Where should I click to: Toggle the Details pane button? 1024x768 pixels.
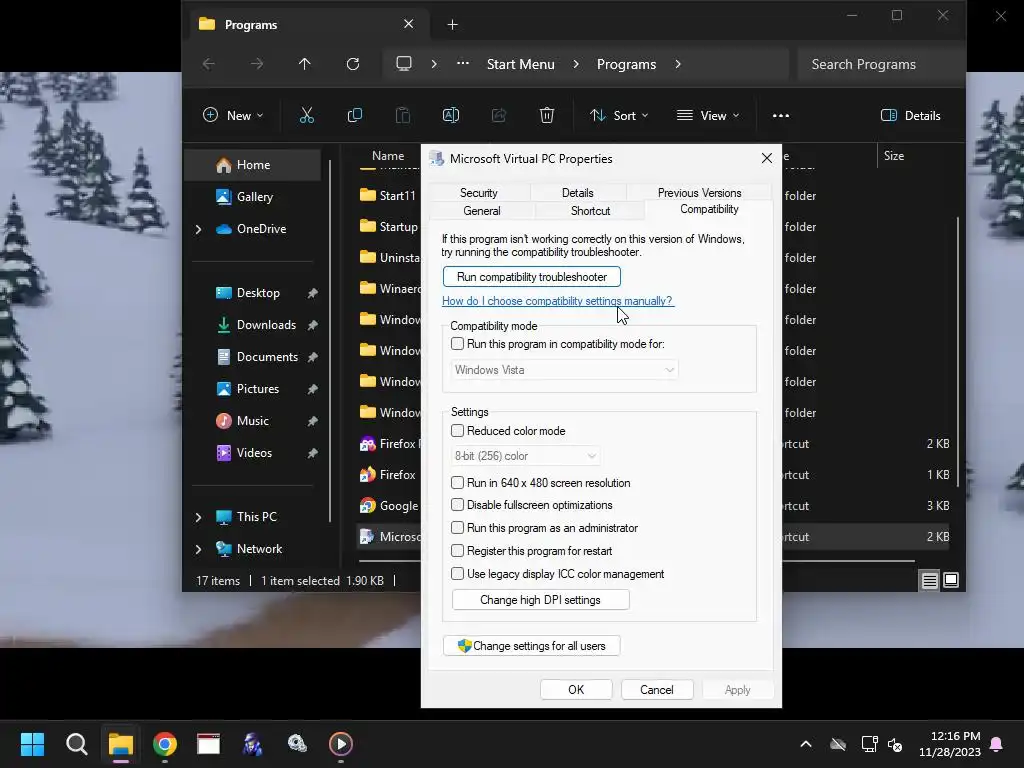tap(911, 116)
